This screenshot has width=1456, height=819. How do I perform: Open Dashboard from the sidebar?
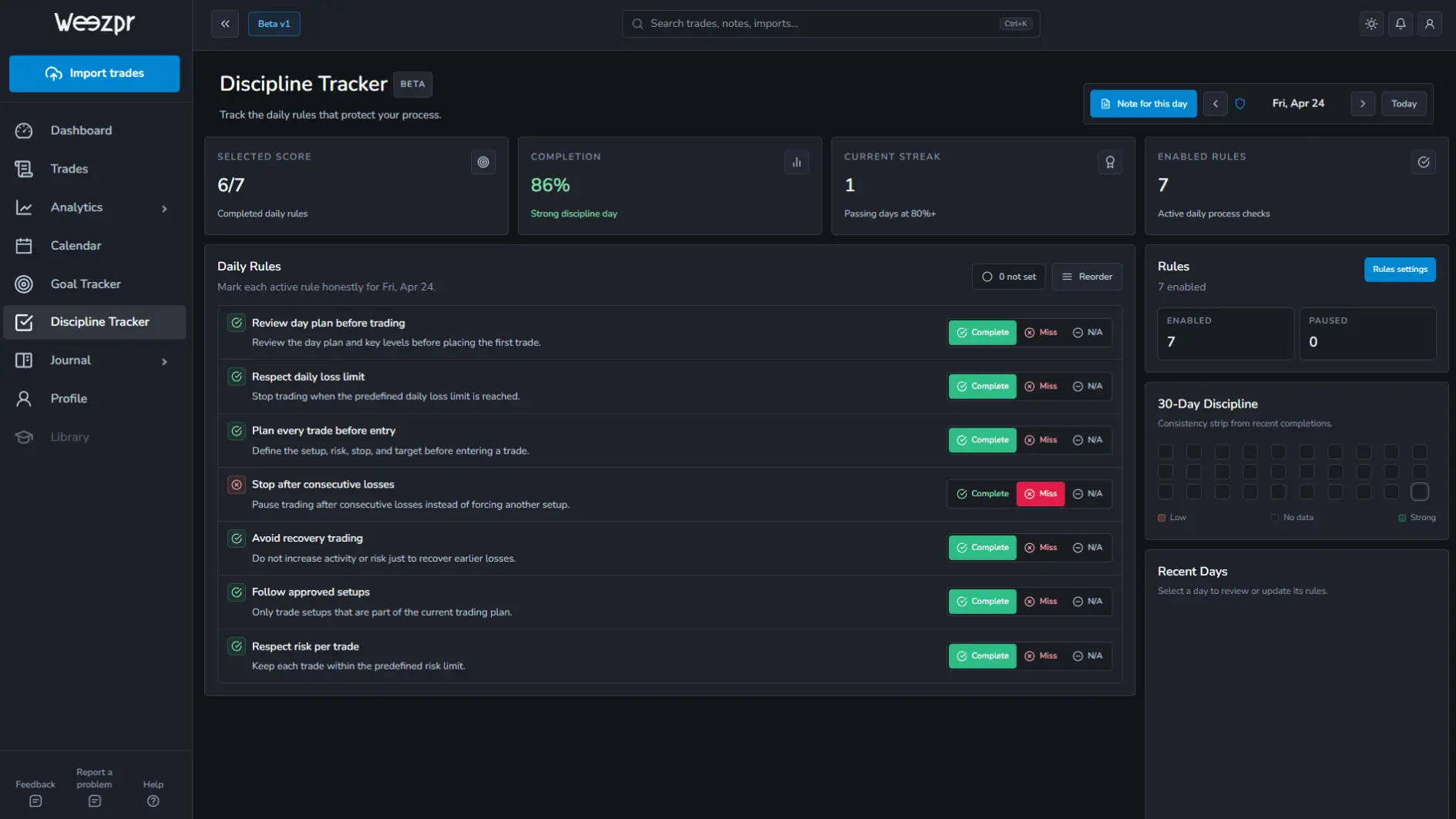tap(94, 130)
